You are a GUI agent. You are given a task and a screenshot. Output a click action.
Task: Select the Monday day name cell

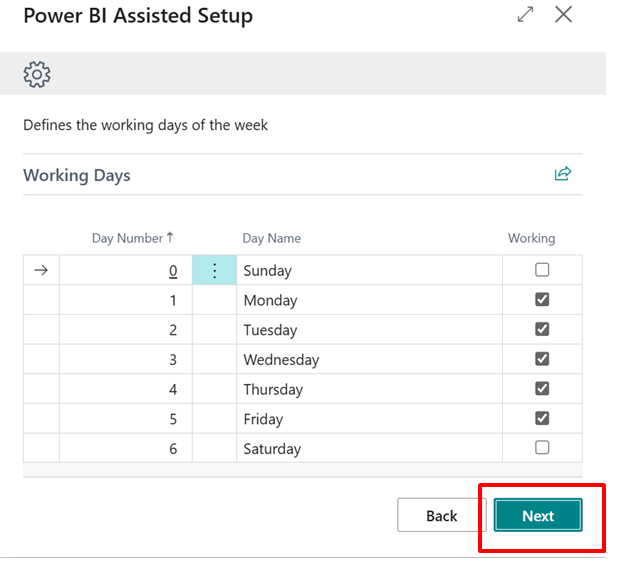tap(369, 300)
